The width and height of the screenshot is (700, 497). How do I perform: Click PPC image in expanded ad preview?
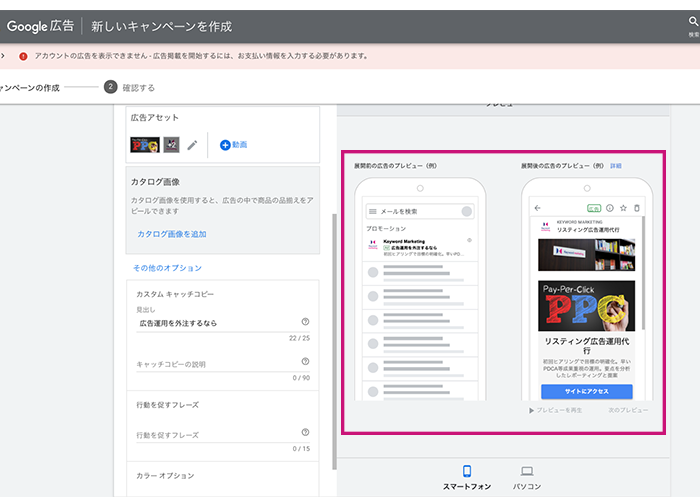coord(587,306)
